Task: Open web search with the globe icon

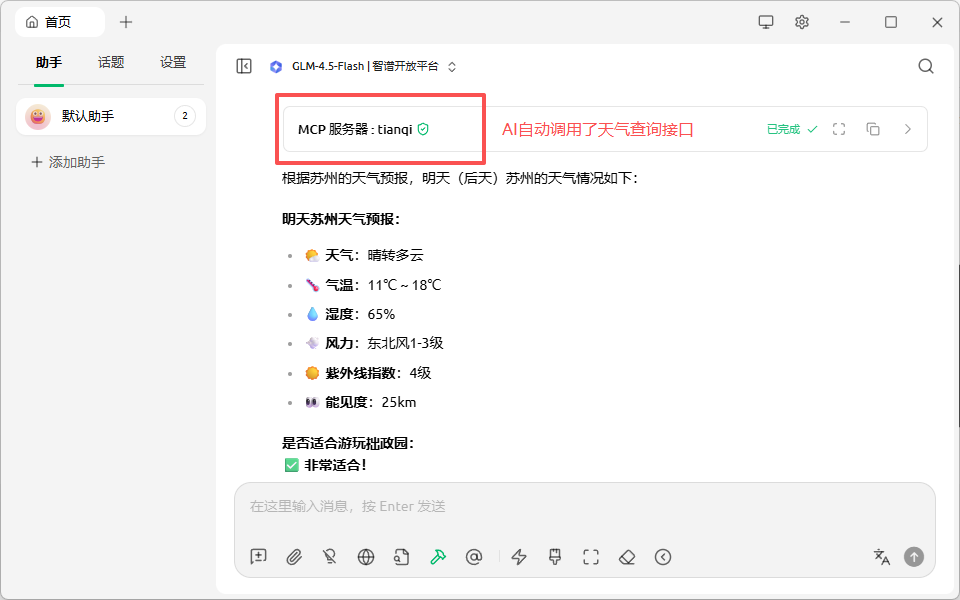Action: [x=366, y=557]
